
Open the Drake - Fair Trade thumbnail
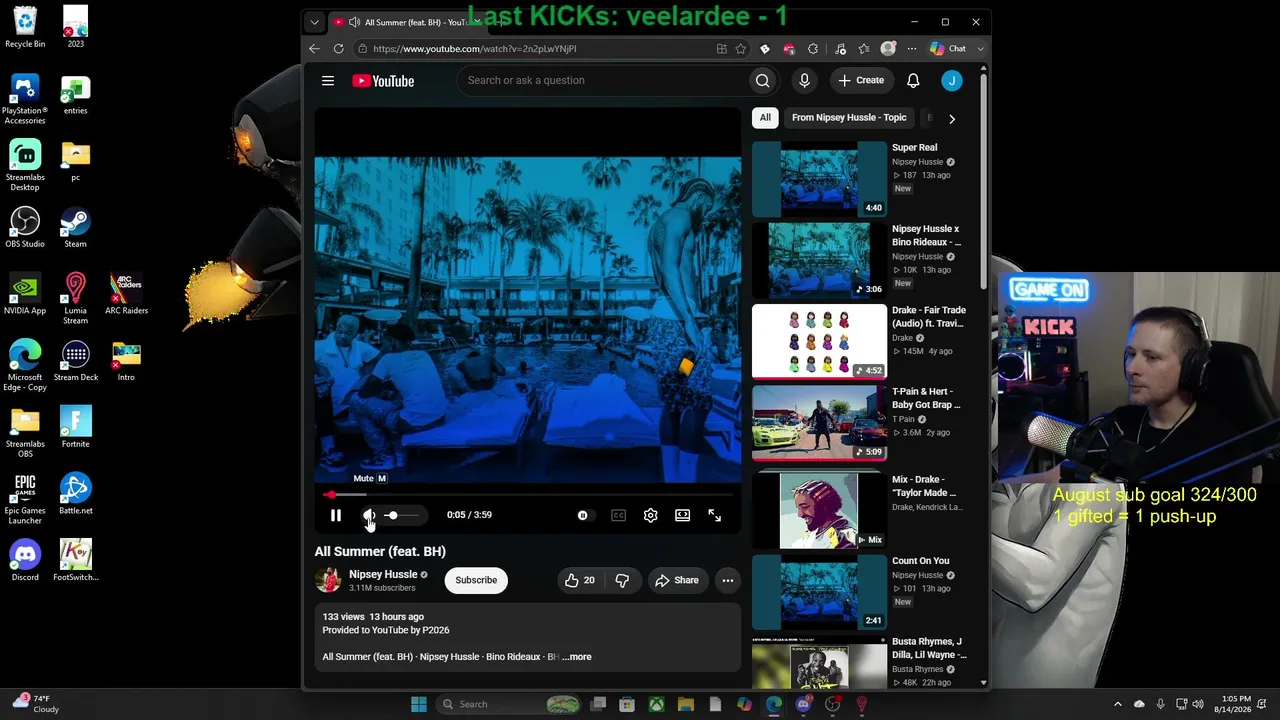[819, 342]
